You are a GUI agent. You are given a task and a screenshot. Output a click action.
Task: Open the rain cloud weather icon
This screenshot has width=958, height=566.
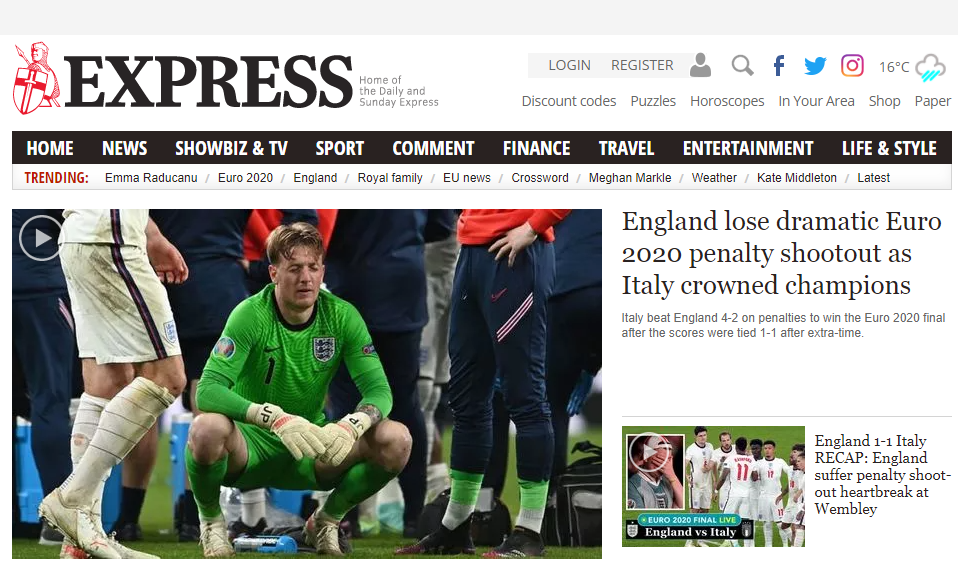[930, 67]
